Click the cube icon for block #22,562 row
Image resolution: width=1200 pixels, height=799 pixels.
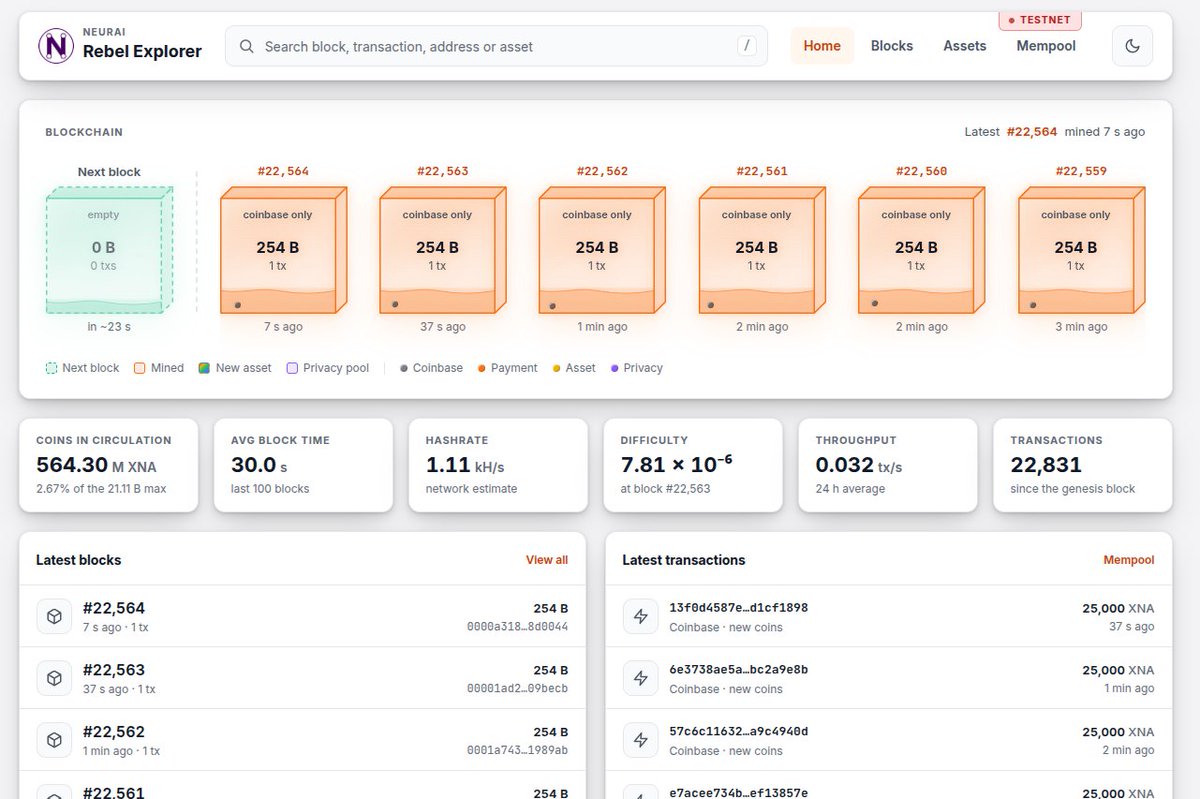pos(55,740)
